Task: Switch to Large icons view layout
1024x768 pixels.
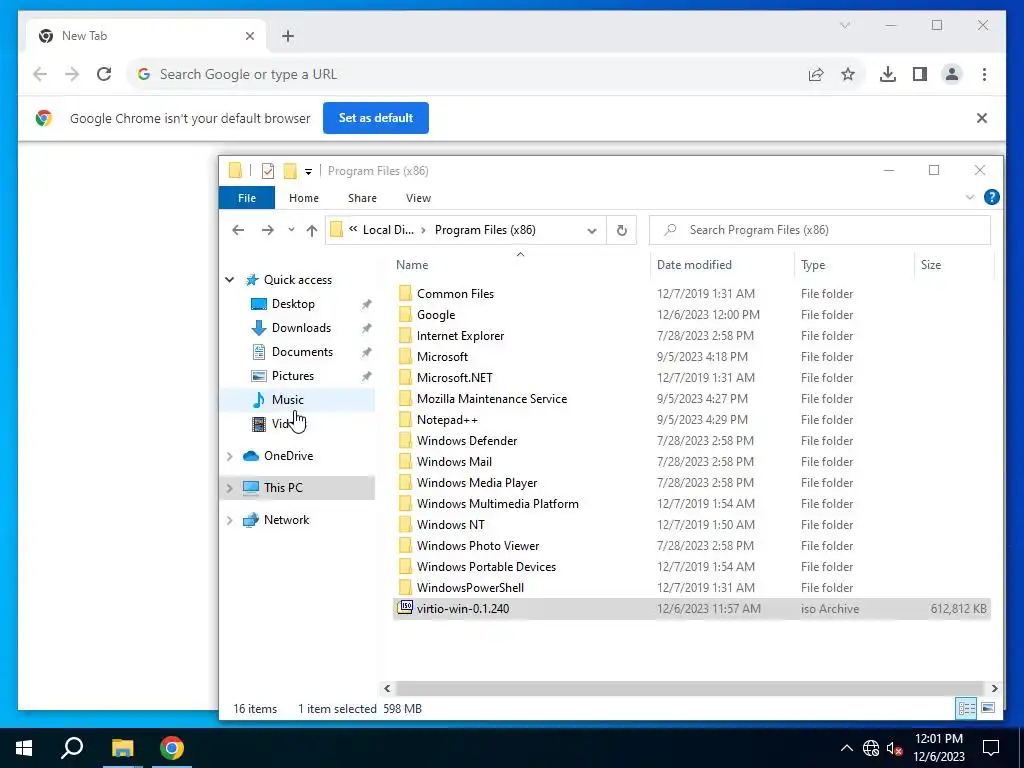Action: (x=988, y=709)
